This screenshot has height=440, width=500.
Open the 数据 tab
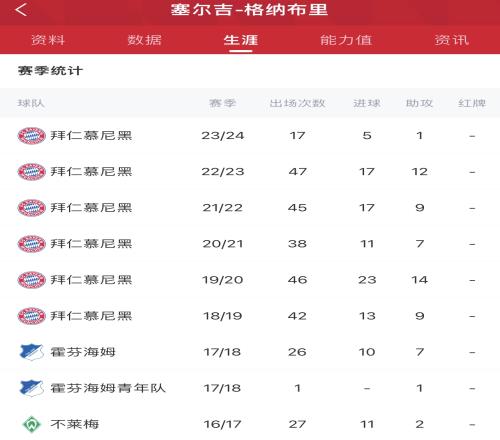pos(144,40)
